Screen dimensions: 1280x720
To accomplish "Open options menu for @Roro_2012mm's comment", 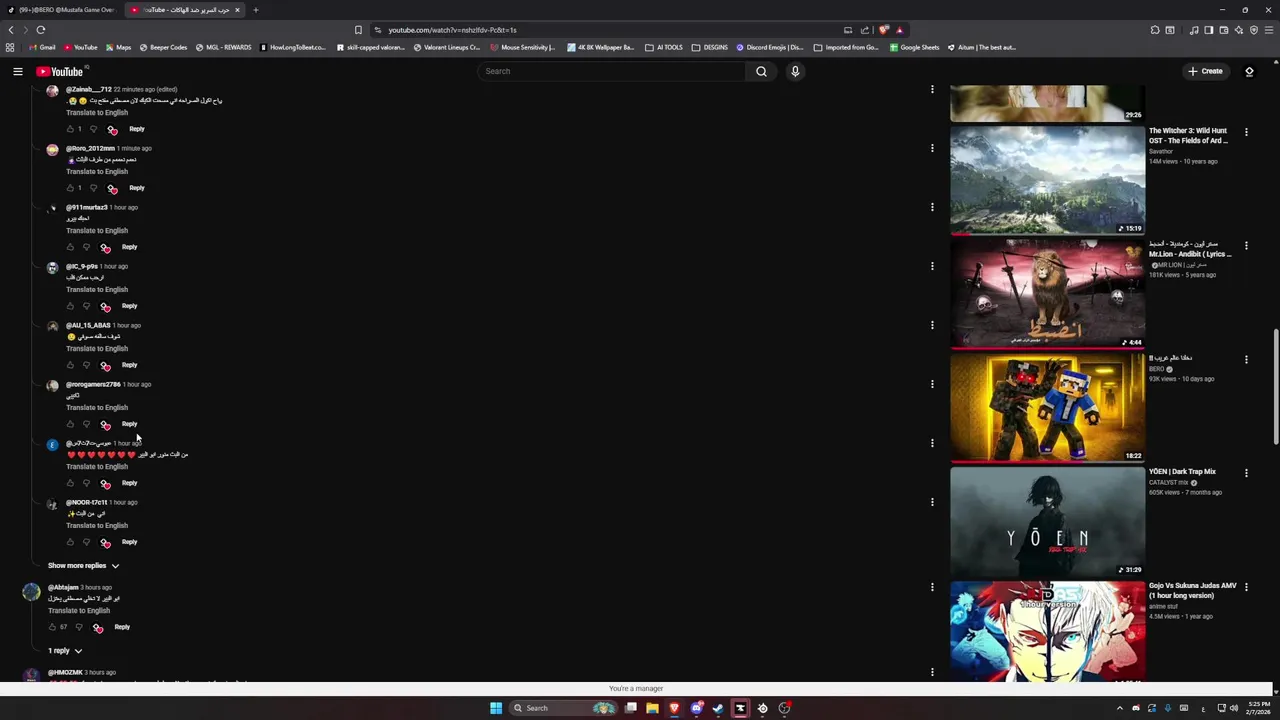I will coord(932,148).
